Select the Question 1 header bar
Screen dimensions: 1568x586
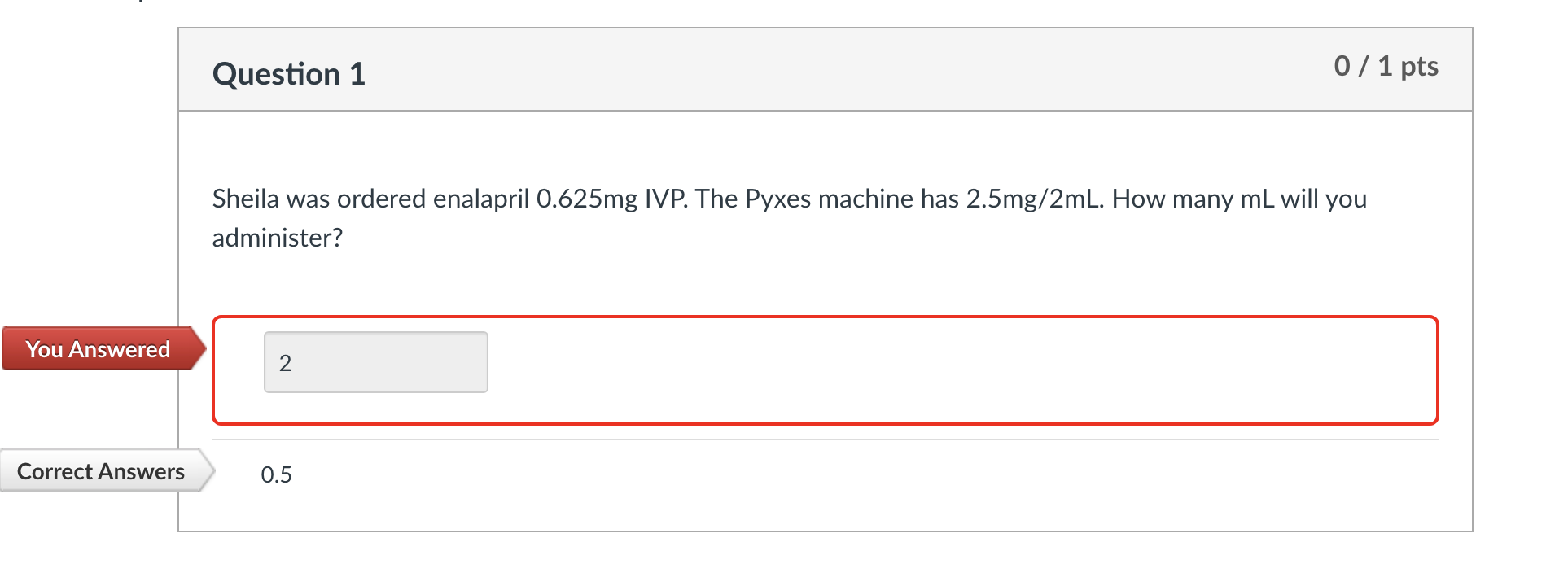pyautogui.click(x=814, y=69)
